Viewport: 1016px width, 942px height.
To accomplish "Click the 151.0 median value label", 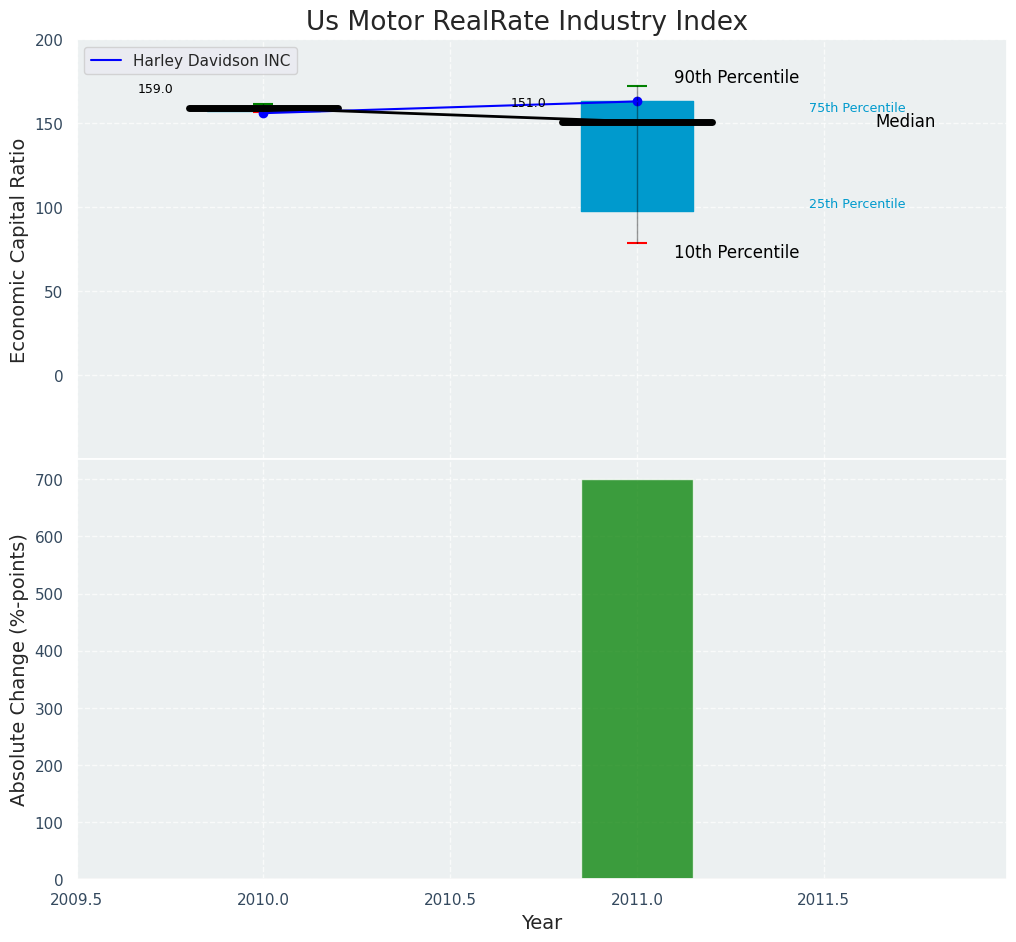I will coord(528,103).
